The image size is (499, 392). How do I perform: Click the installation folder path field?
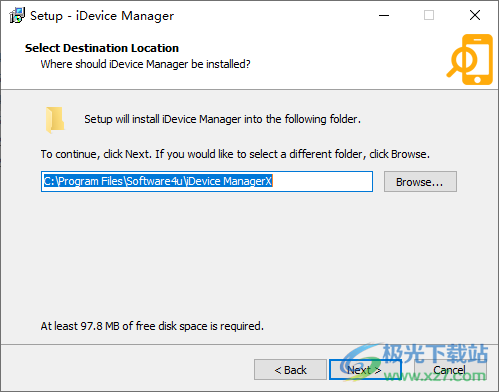point(207,182)
